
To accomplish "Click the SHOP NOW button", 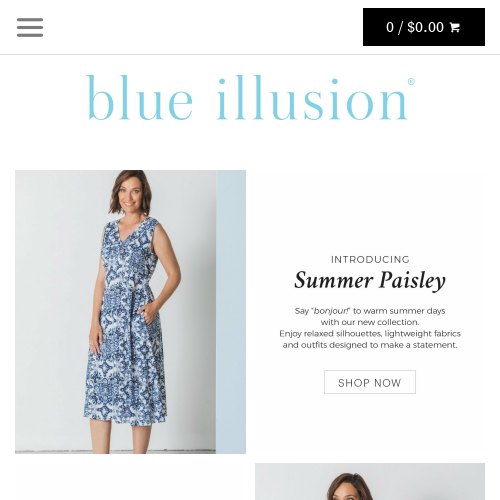I will (x=370, y=382).
